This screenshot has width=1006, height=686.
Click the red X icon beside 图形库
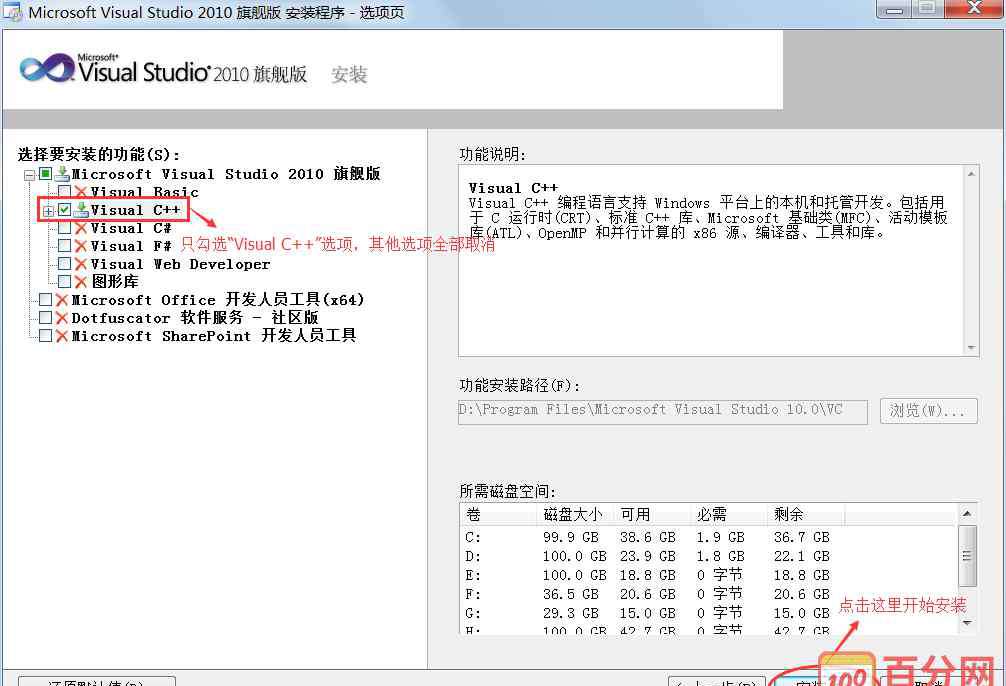point(81,282)
